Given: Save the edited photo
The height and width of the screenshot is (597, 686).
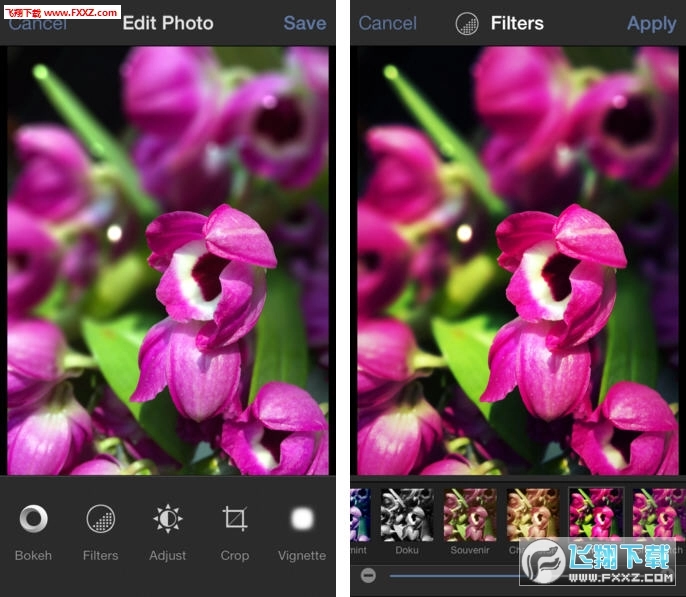Looking at the screenshot, I should click(304, 23).
